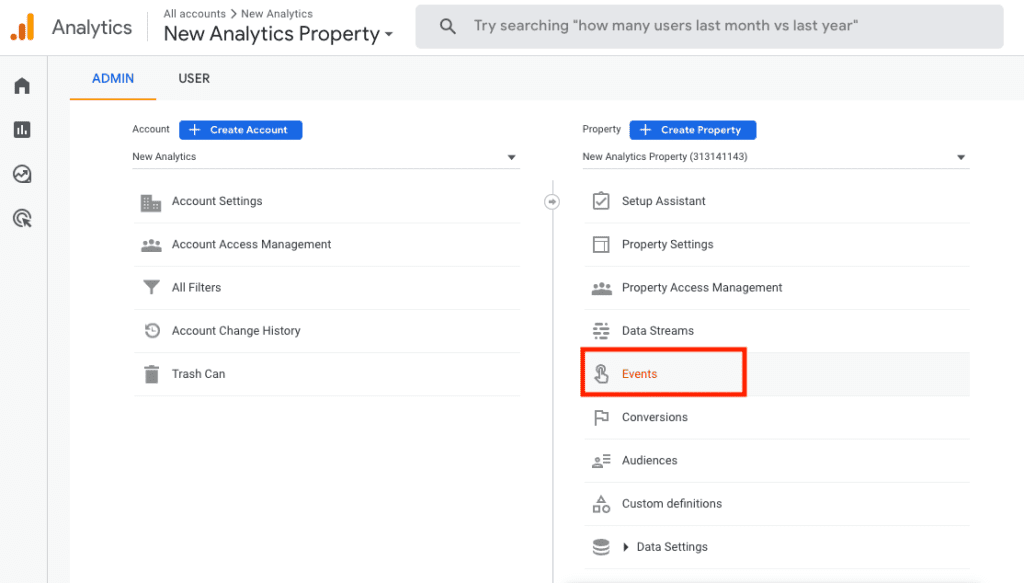Expand the Data Settings section

click(x=627, y=547)
